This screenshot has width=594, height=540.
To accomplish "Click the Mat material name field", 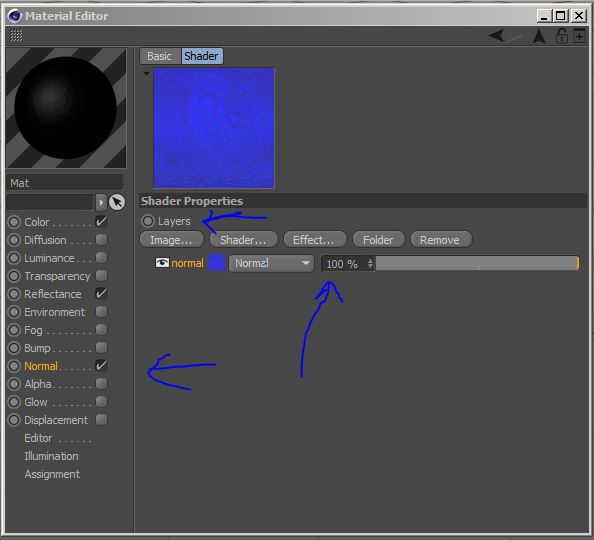I will 65,183.
